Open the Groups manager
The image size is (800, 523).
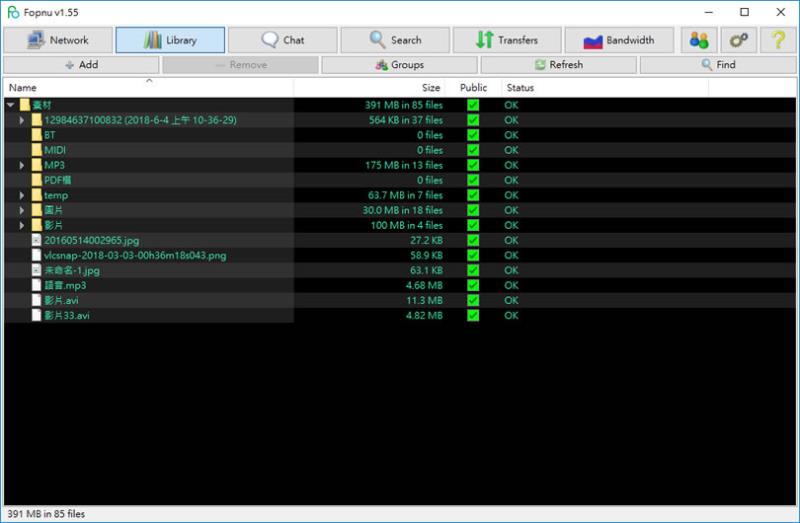[399, 65]
